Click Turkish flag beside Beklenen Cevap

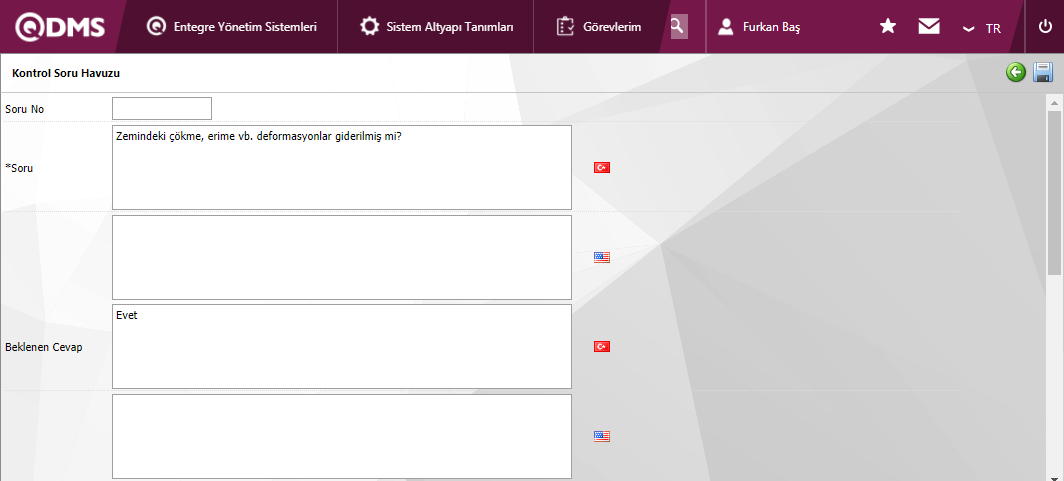(602, 347)
